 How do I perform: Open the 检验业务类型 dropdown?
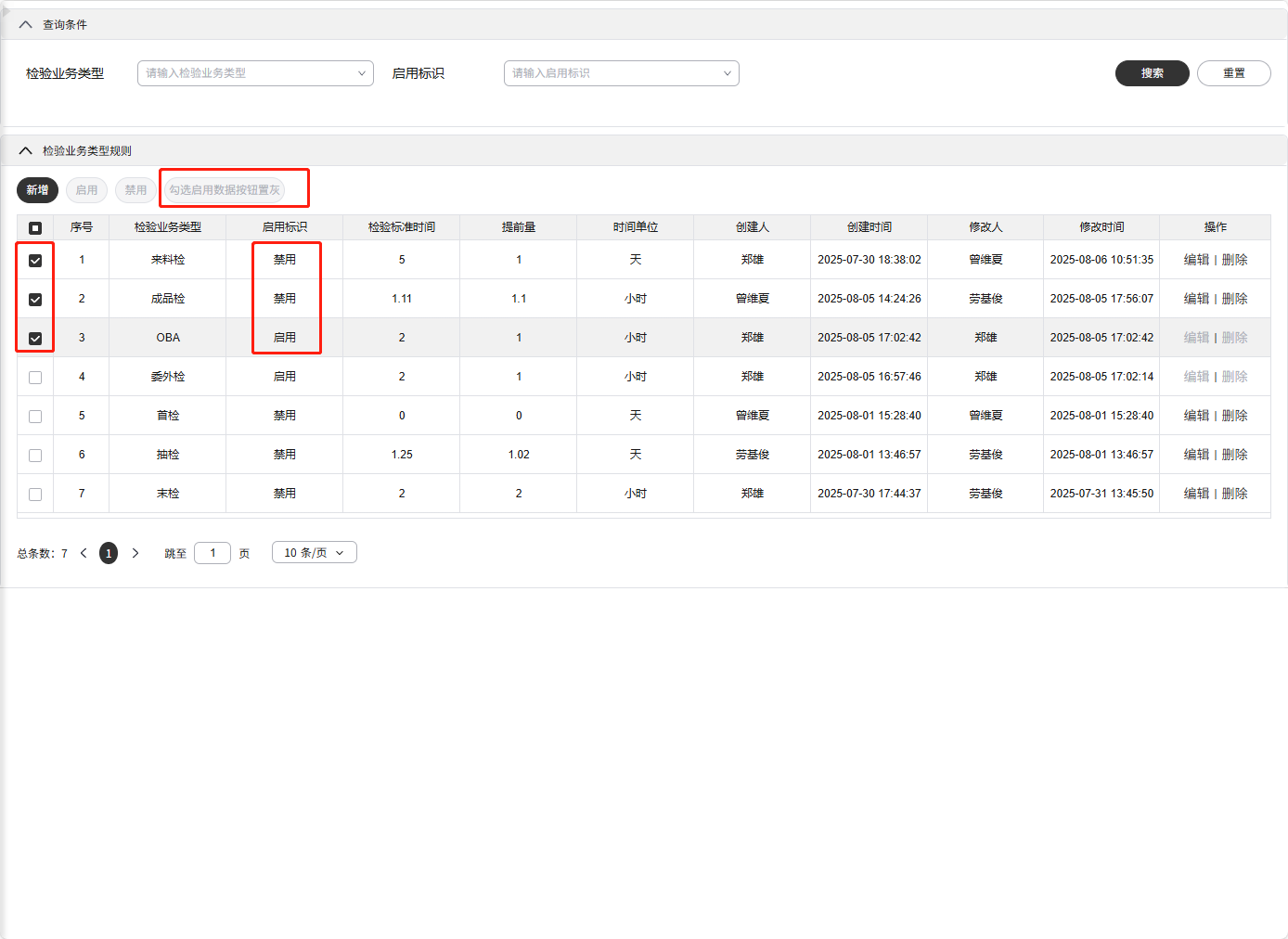click(255, 73)
